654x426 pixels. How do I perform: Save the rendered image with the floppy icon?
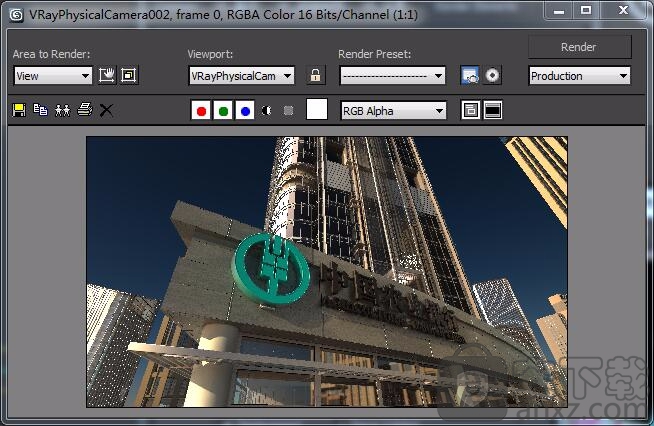[19, 110]
